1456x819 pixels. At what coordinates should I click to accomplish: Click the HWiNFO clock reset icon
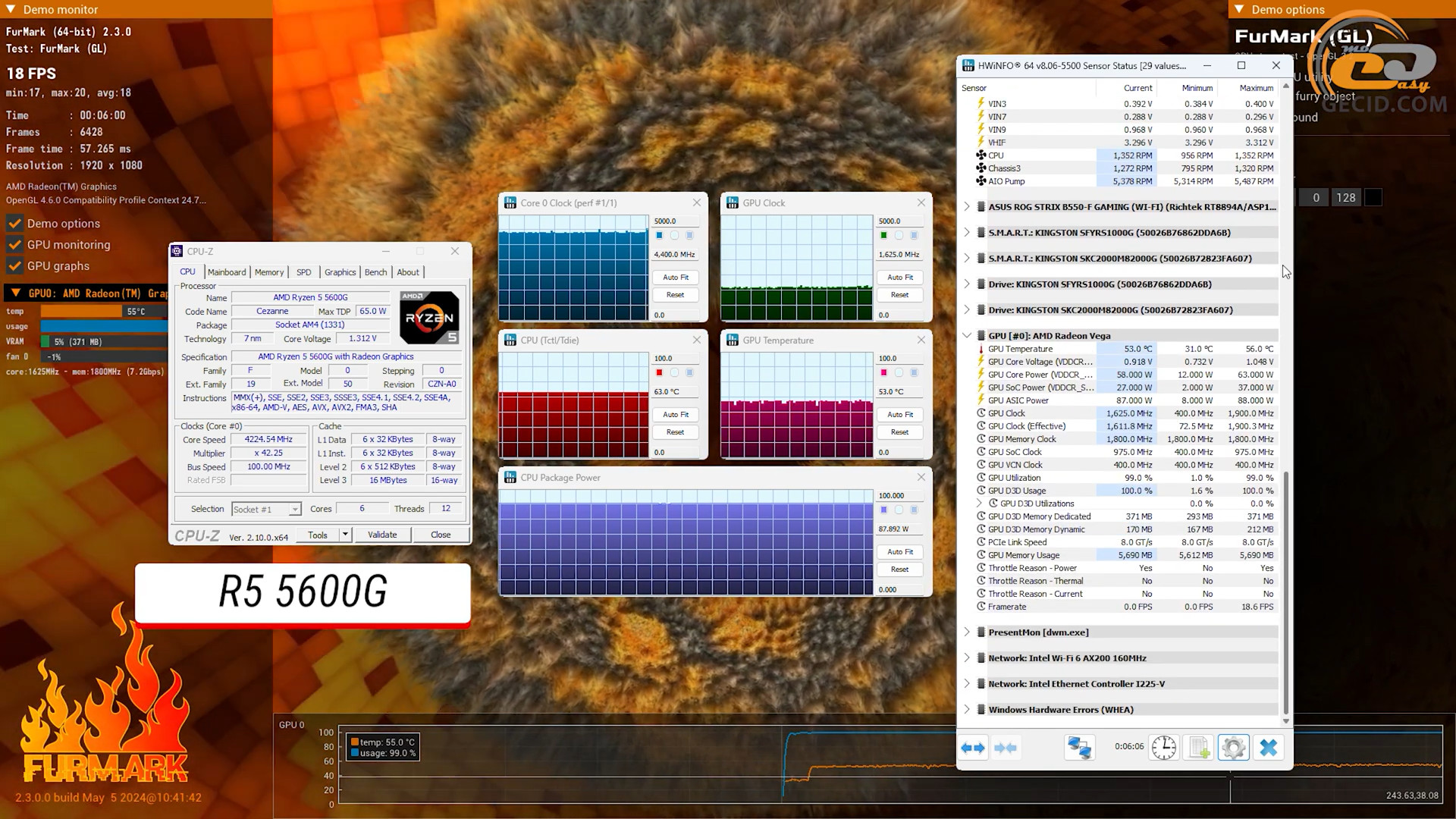(x=1163, y=748)
